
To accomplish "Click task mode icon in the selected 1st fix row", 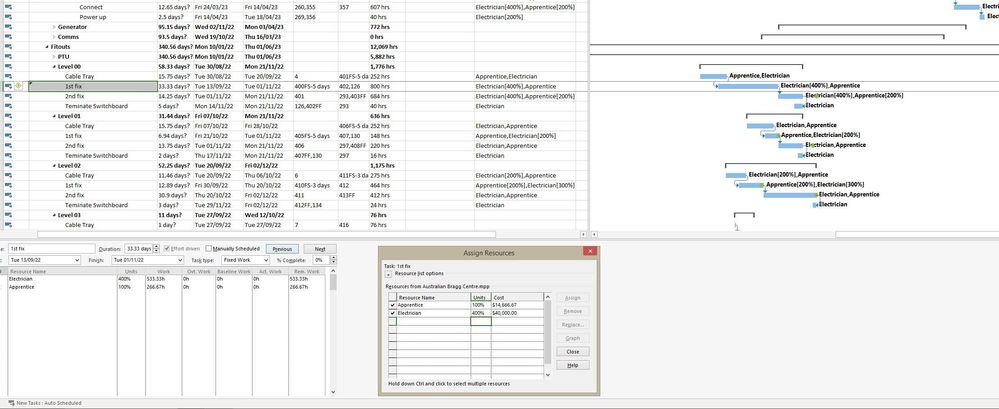I will point(8,87).
